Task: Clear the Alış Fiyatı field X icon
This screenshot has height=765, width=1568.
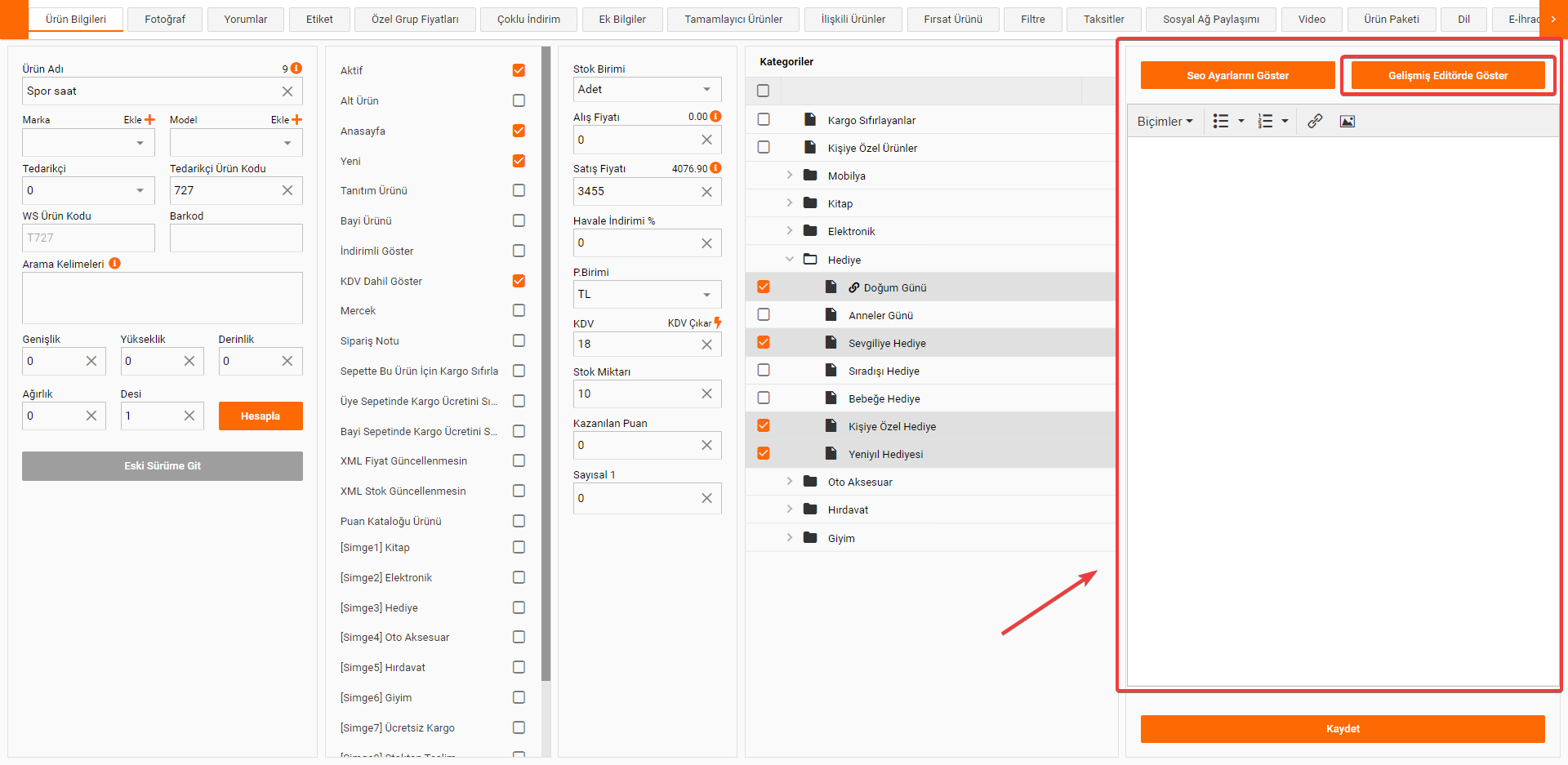Action: coord(707,140)
